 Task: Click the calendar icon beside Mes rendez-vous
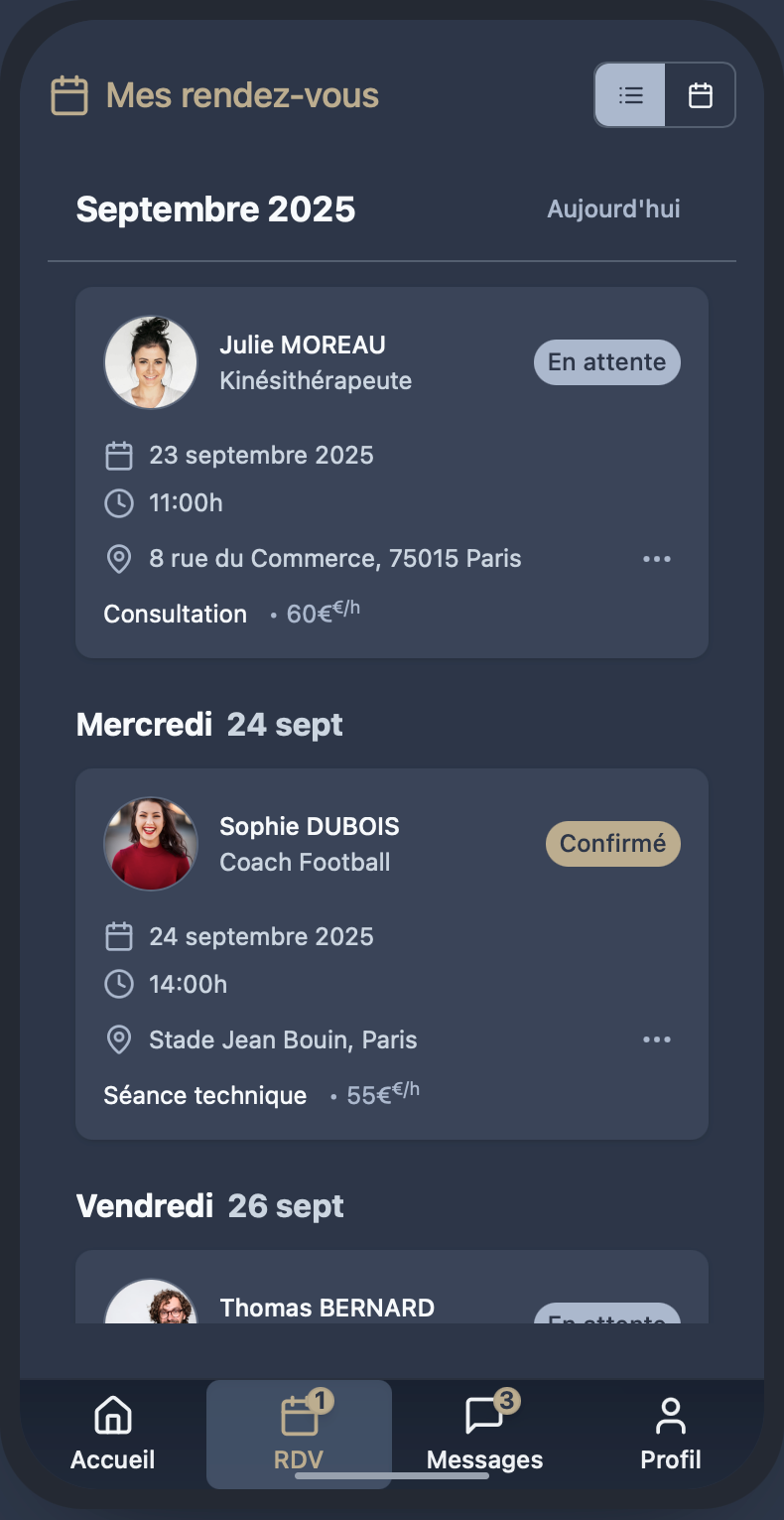tap(69, 96)
